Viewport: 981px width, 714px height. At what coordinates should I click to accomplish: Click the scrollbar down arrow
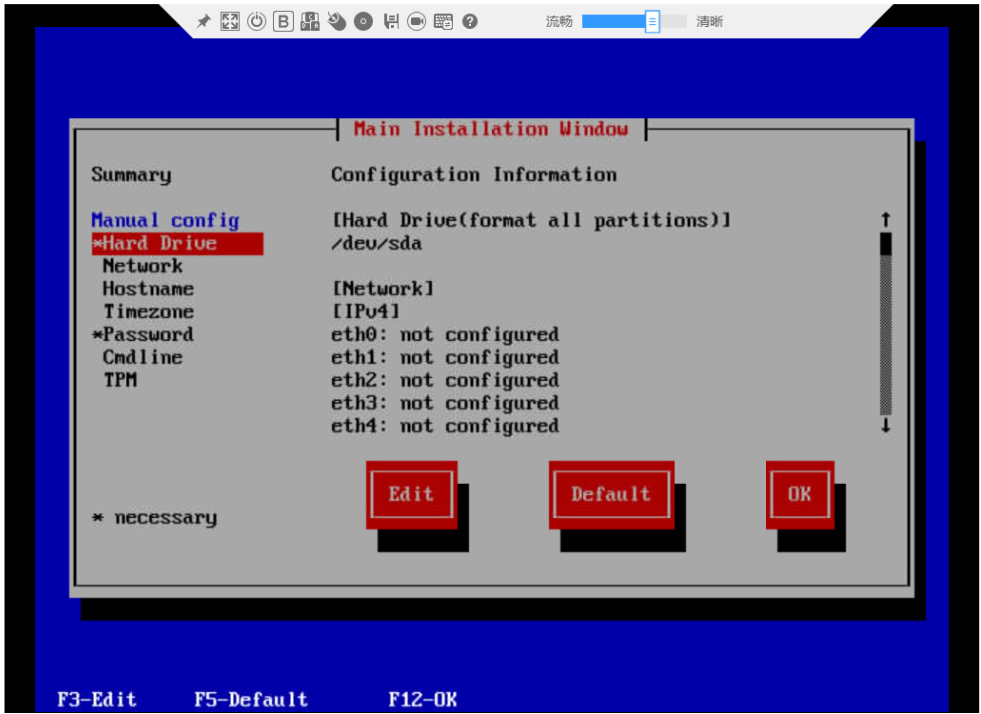885,426
